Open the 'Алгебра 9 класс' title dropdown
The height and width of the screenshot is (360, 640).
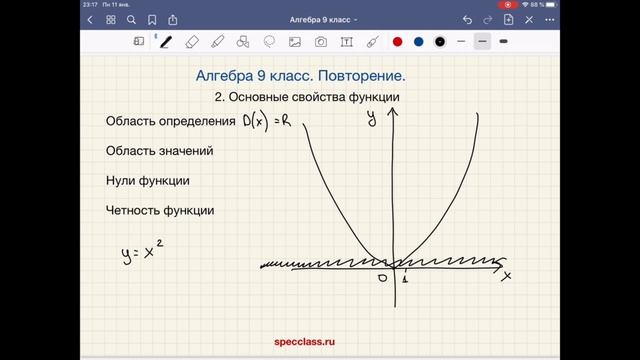[323, 20]
